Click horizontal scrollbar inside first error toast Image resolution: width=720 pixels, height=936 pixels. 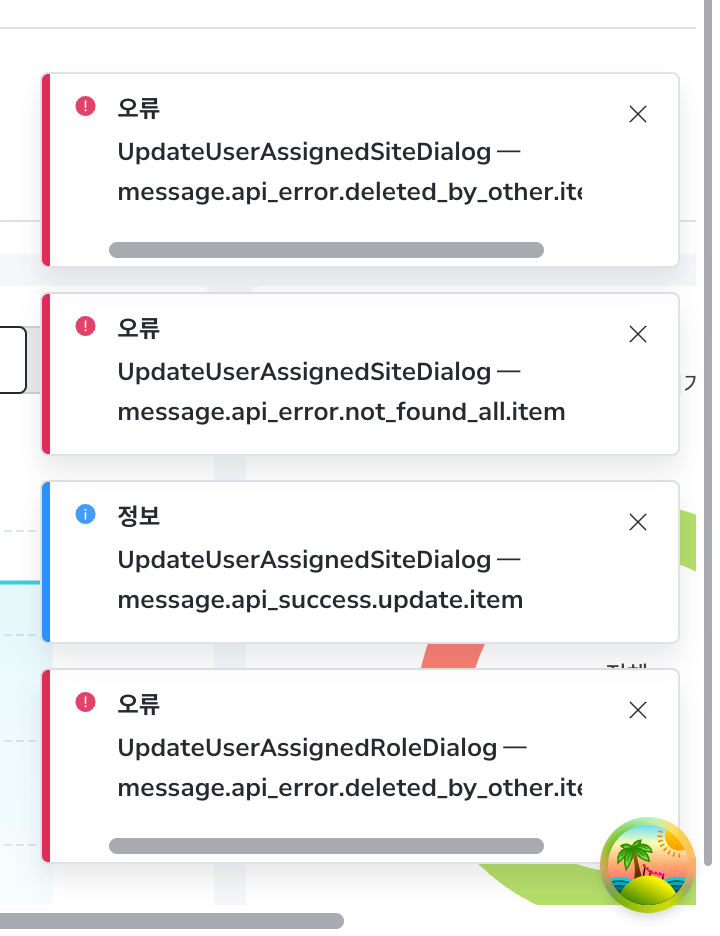[326, 250]
